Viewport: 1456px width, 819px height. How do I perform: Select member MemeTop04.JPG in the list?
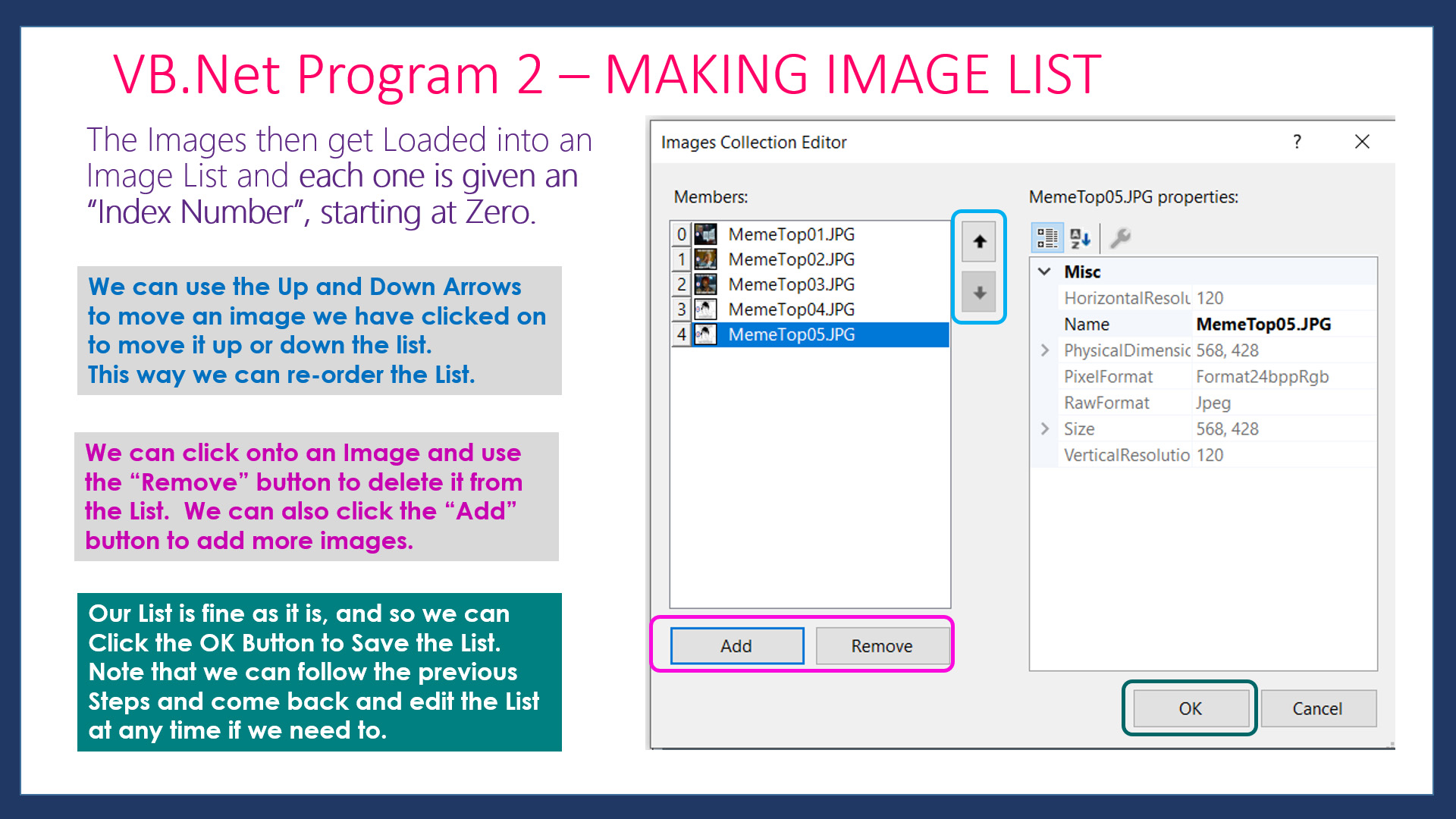[x=810, y=309]
